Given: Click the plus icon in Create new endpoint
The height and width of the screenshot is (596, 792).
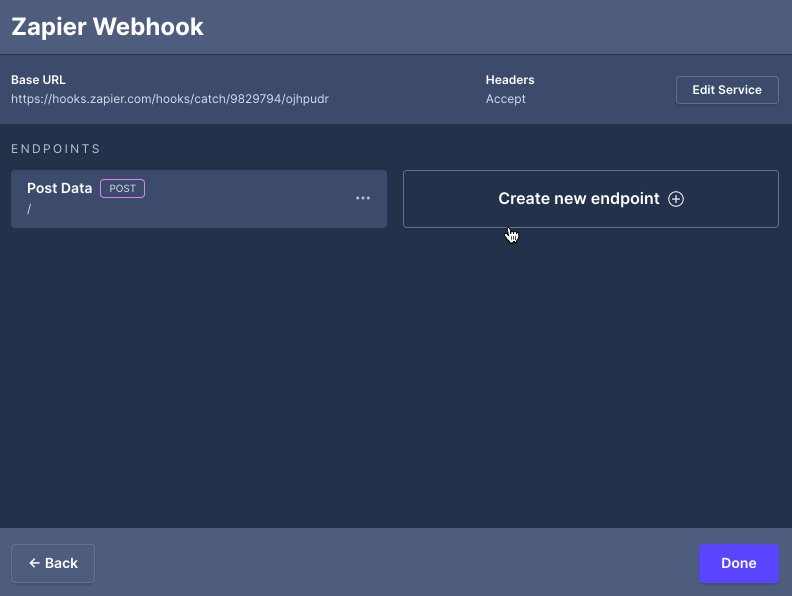Looking at the screenshot, I should (x=676, y=199).
